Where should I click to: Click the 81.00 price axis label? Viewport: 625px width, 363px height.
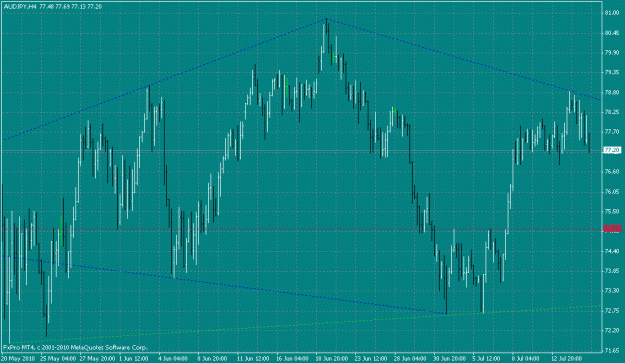click(612, 13)
